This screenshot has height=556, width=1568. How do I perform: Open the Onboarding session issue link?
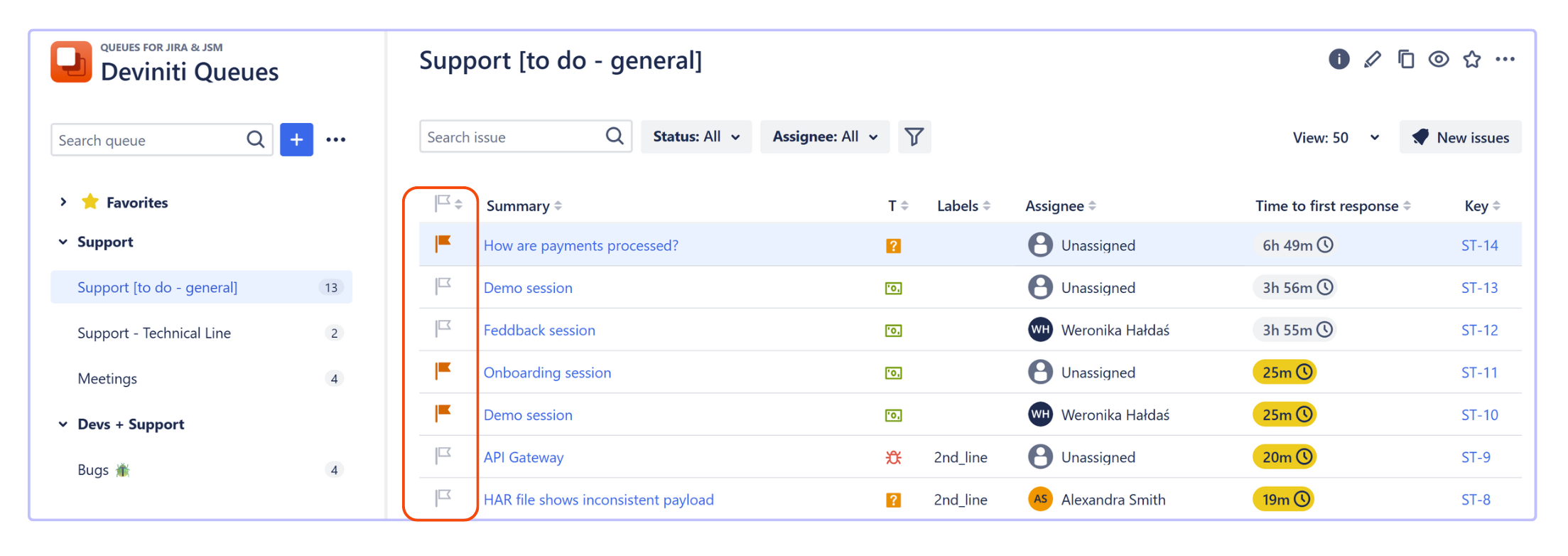pyautogui.click(x=547, y=373)
